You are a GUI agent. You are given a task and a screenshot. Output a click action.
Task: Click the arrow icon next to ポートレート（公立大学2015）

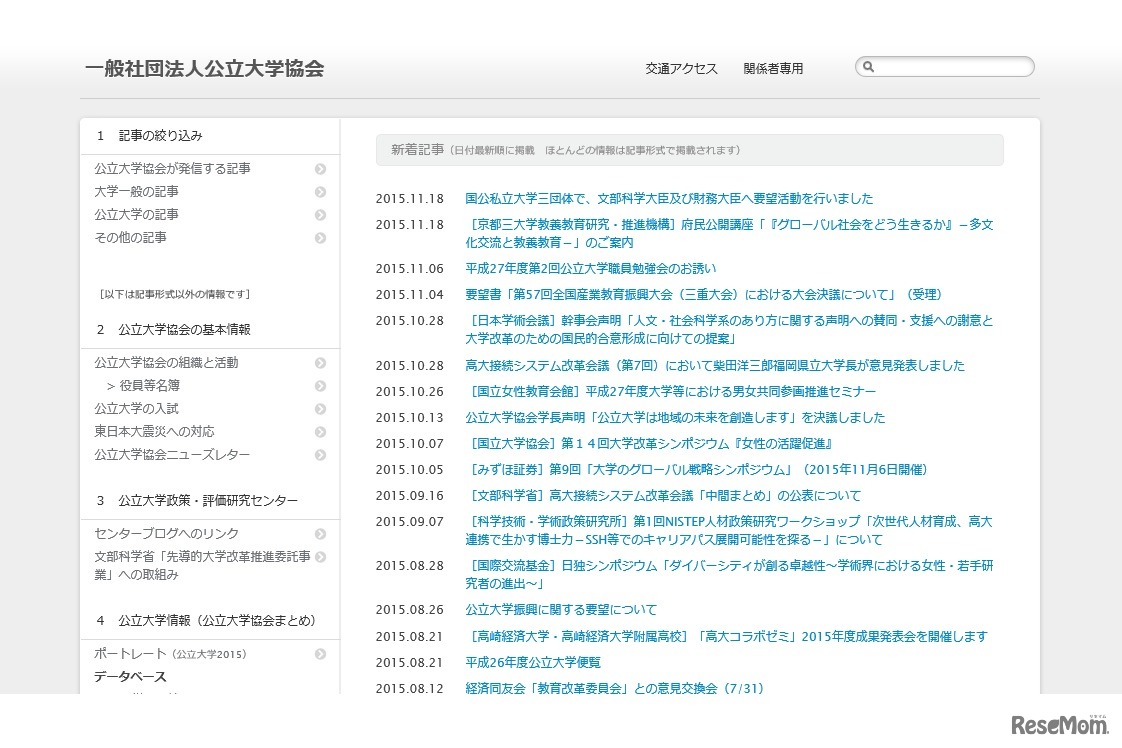(320, 653)
